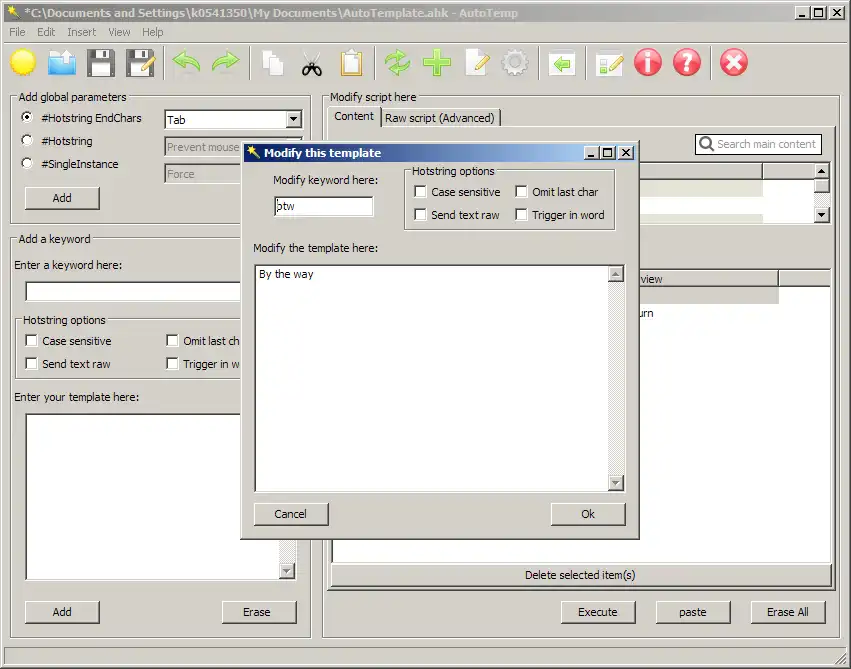Click the red X Exit toolbar icon
This screenshot has width=851, height=669.
click(734, 62)
